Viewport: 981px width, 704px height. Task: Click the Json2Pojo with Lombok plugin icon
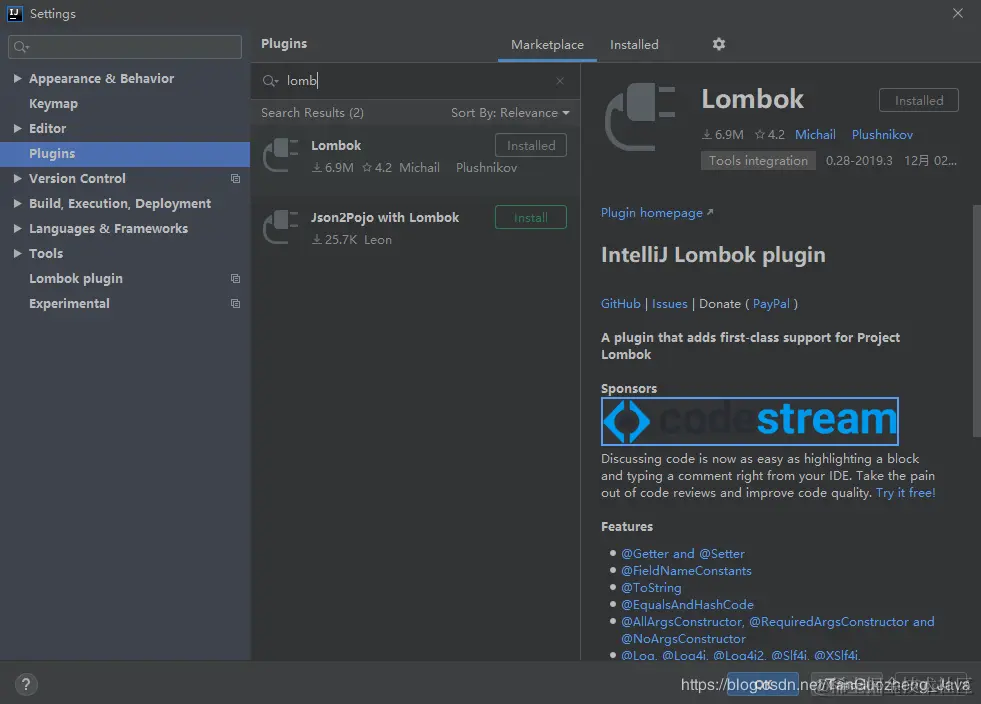point(280,227)
